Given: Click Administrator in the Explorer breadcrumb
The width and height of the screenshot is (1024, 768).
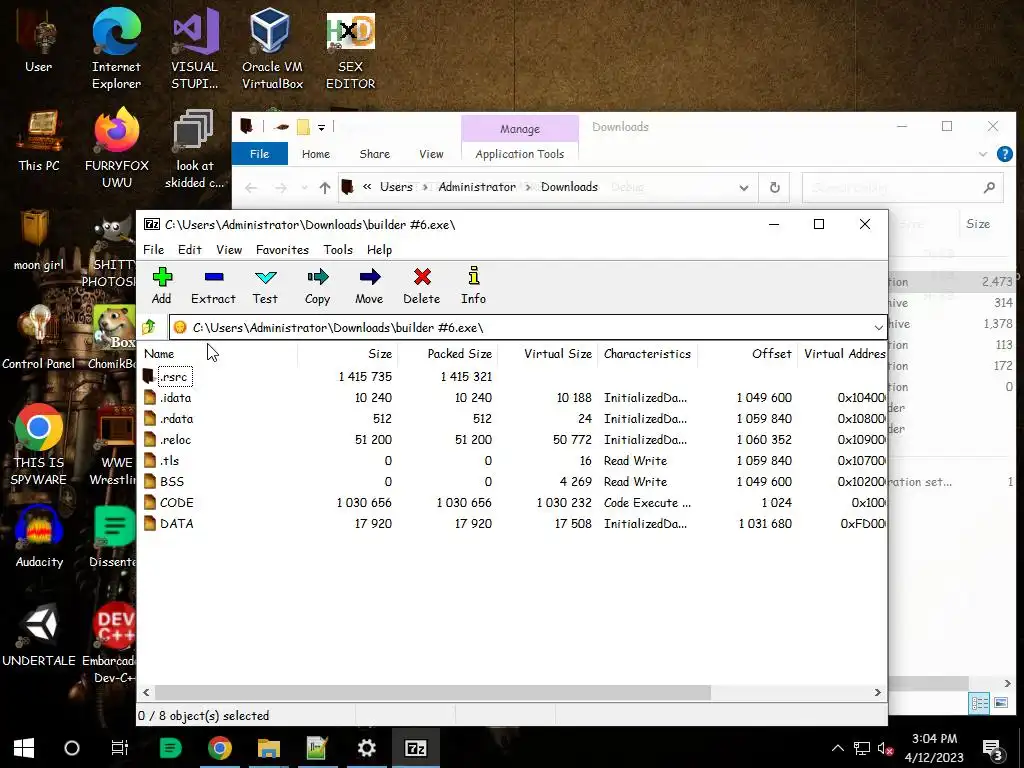Looking at the screenshot, I should (477, 187).
